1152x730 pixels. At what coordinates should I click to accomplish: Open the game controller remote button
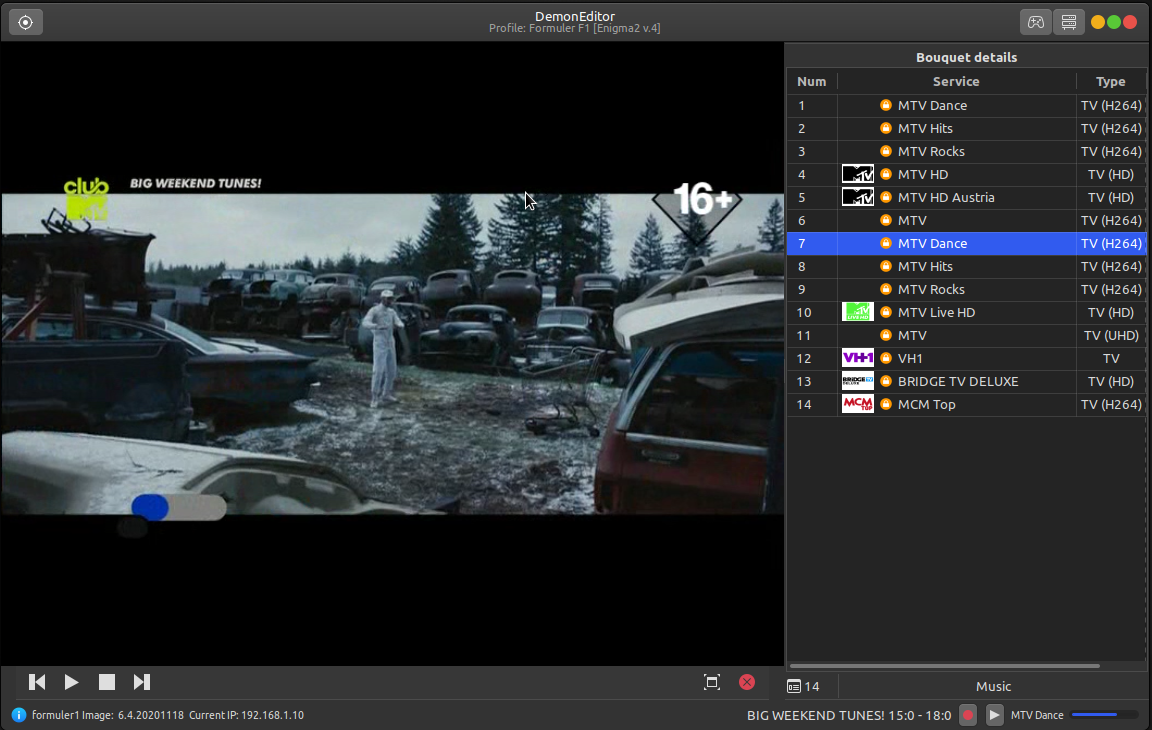point(1035,22)
